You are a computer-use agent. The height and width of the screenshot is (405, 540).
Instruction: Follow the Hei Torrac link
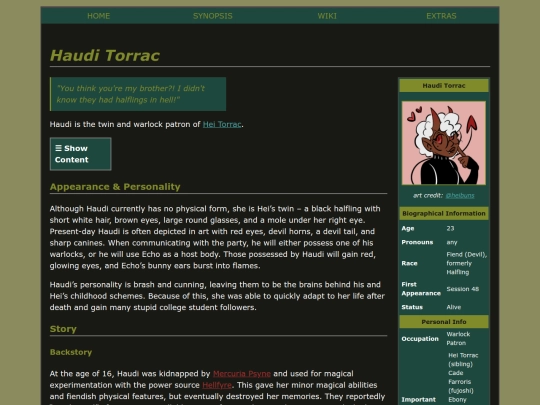222,124
